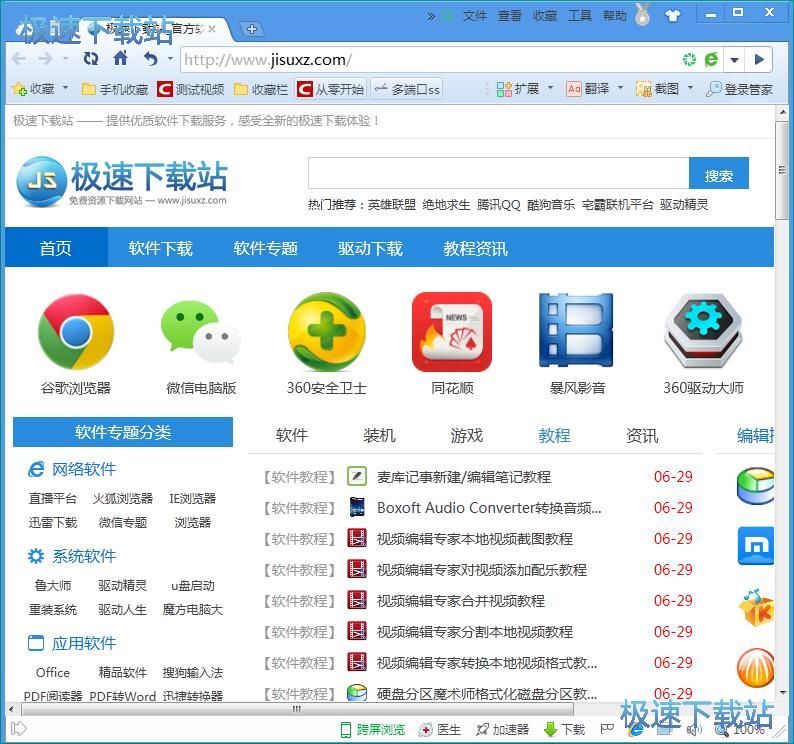Click the 英雄联盟 hot recommendation link
Viewport: 794px width, 744px height.
392,204
